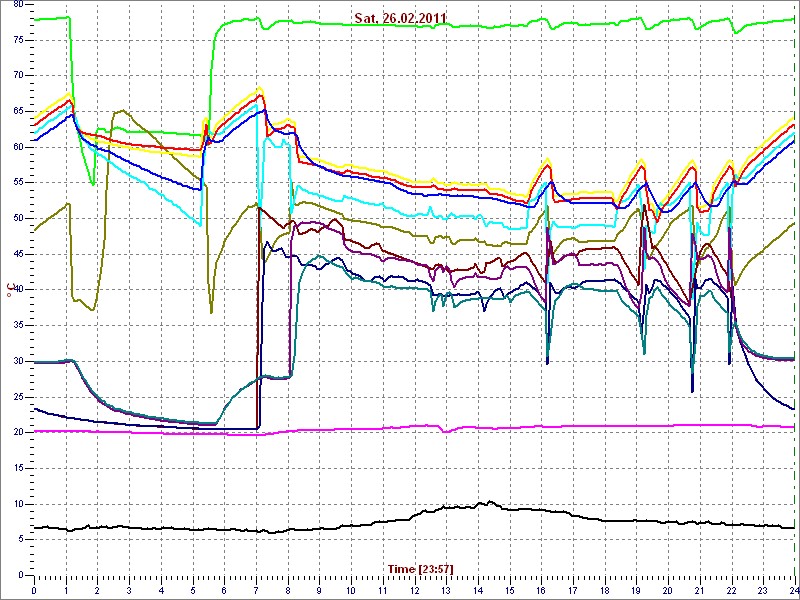The height and width of the screenshot is (600, 800).
Task: Click hour '4' on the time axis
Action: coord(161,589)
